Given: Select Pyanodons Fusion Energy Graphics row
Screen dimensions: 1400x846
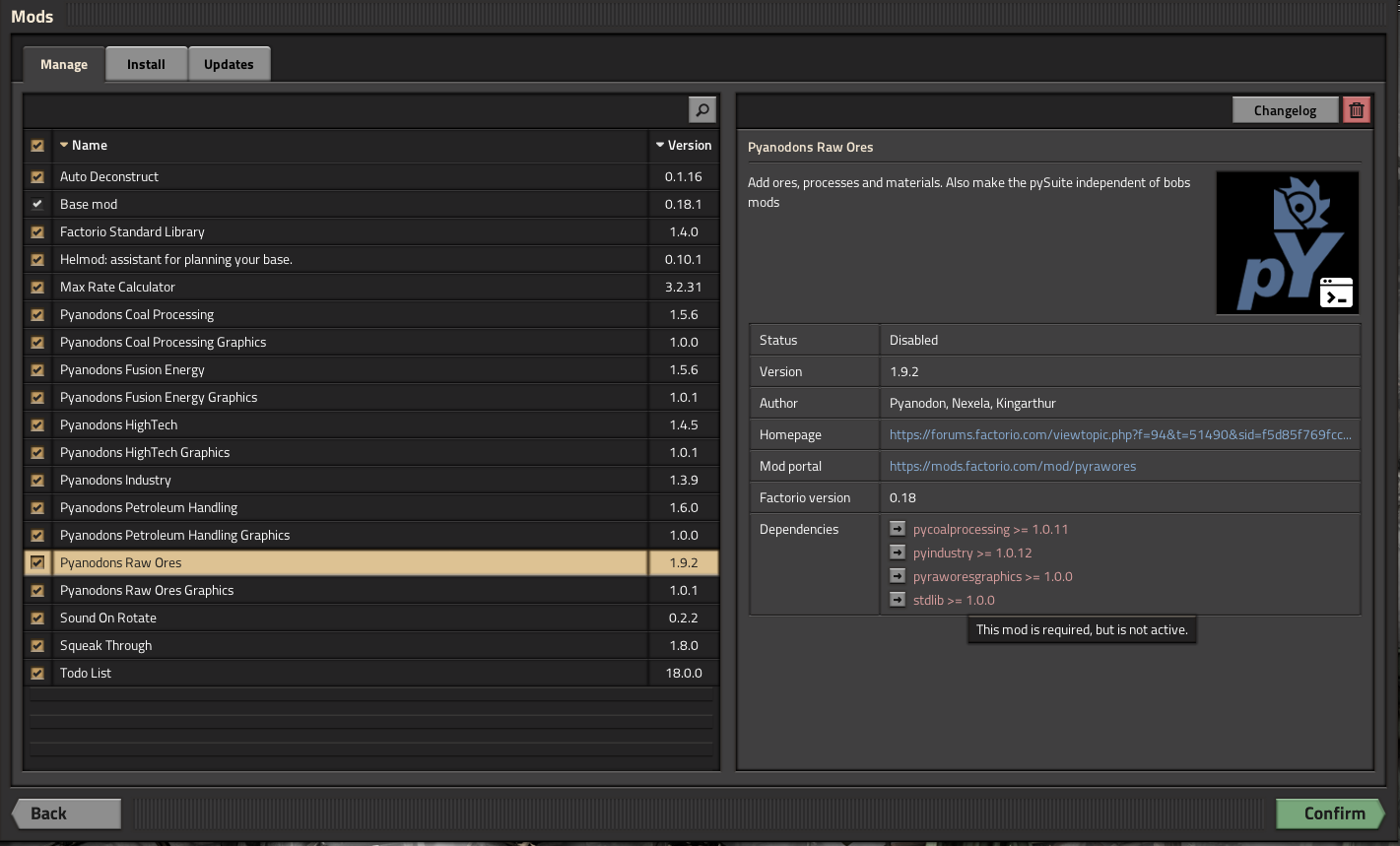Looking at the screenshot, I should pyautogui.click(x=371, y=397).
